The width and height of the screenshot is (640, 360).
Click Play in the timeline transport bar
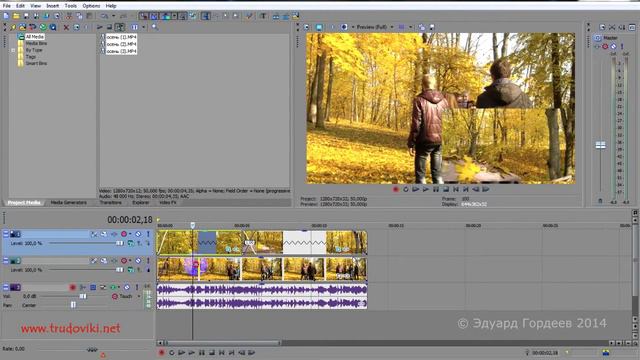(x=191, y=353)
